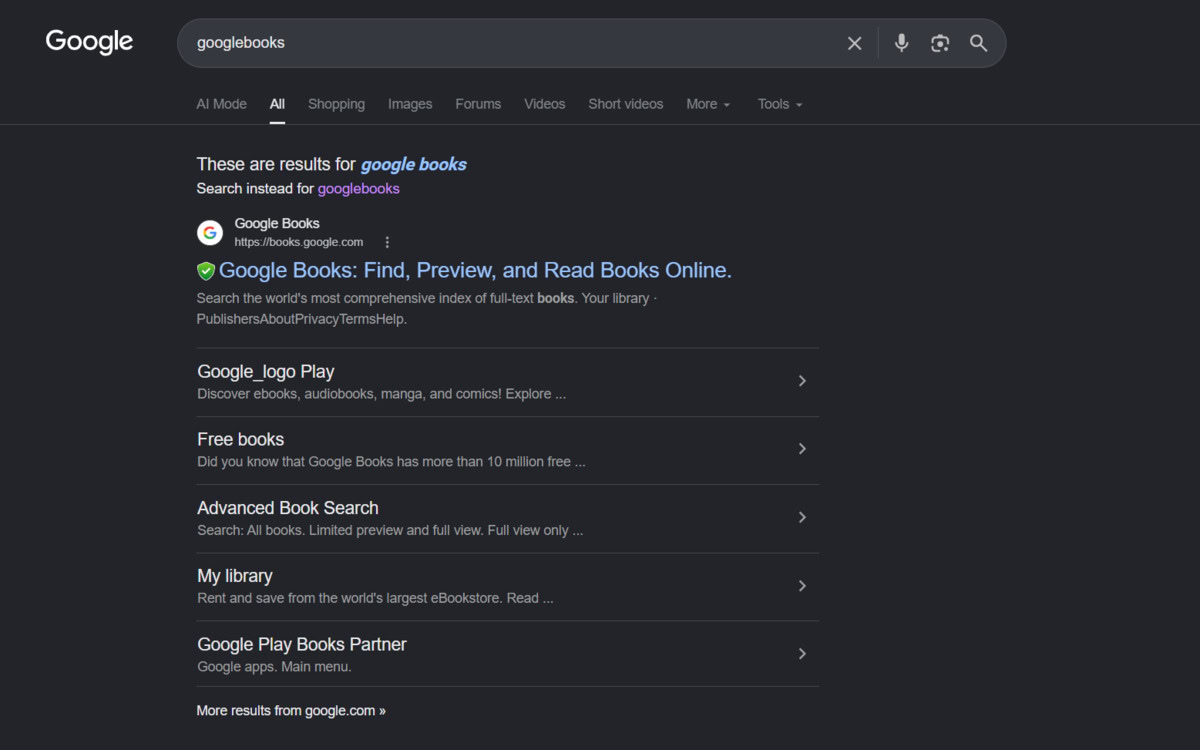Switch to the Videos tab
Image resolution: width=1200 pixels, height=750 pixels.
pos(544,104)
